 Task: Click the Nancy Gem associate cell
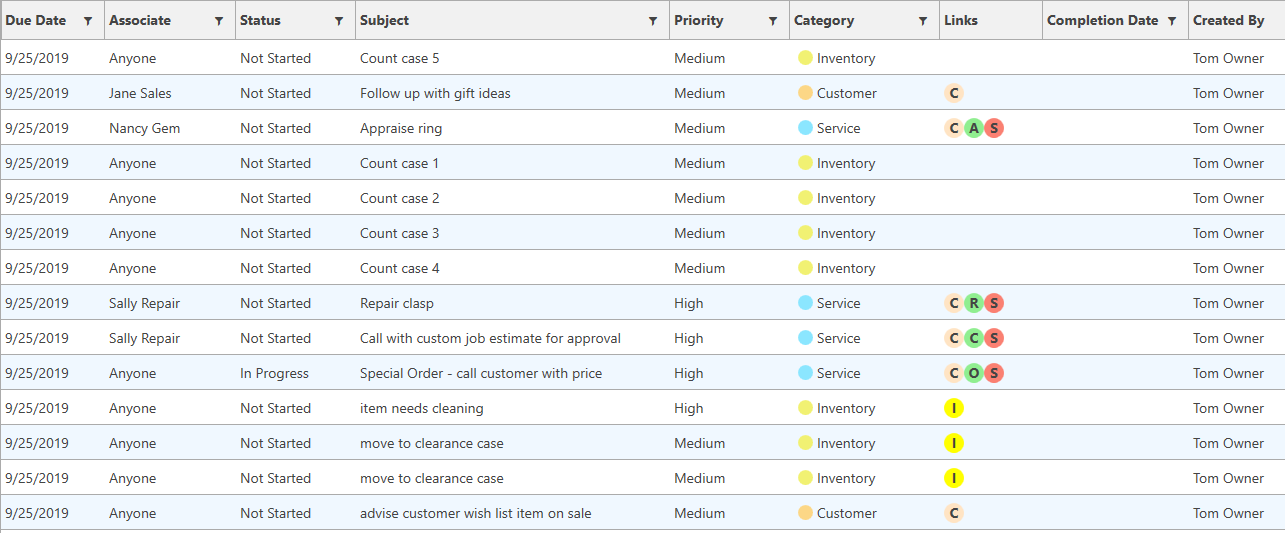[145, 128]
